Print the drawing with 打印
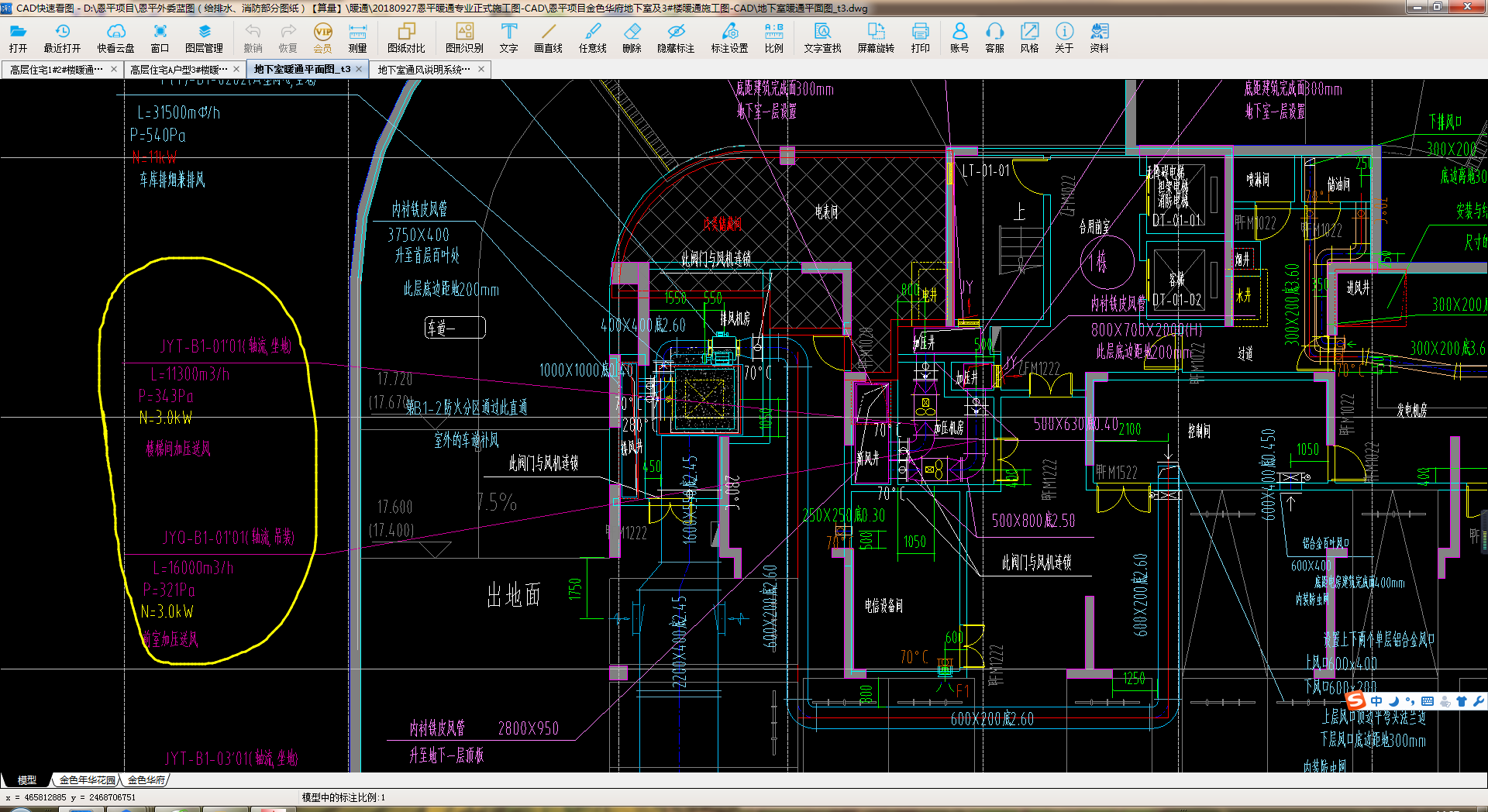 tap(920, 38)
